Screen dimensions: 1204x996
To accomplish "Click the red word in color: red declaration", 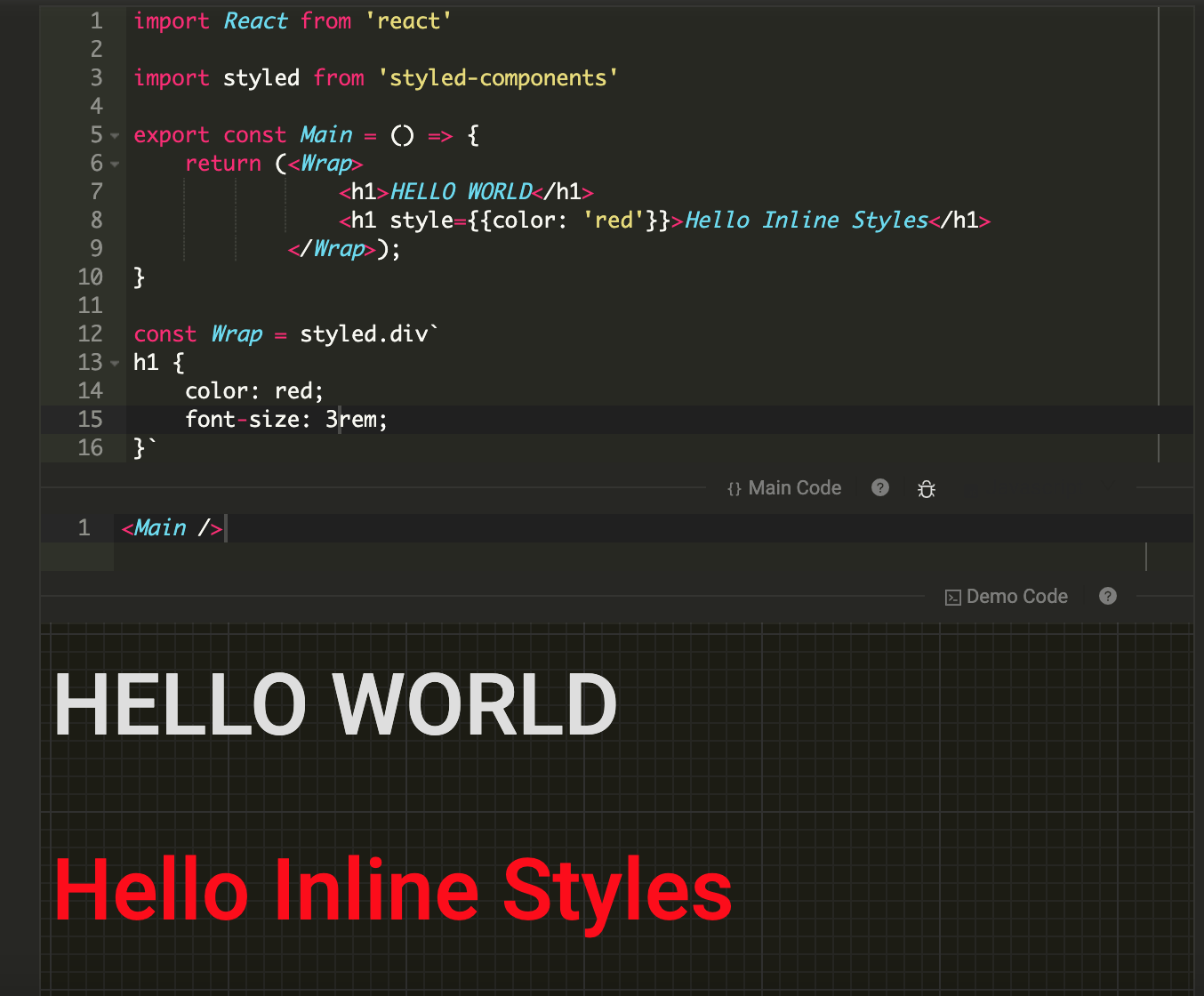I will coord(296,390).
